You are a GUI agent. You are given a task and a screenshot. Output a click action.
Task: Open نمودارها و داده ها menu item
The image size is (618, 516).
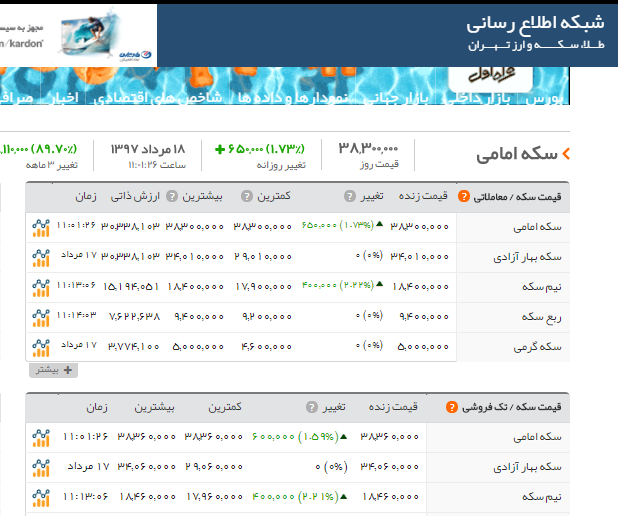click(x=293, y=97)
